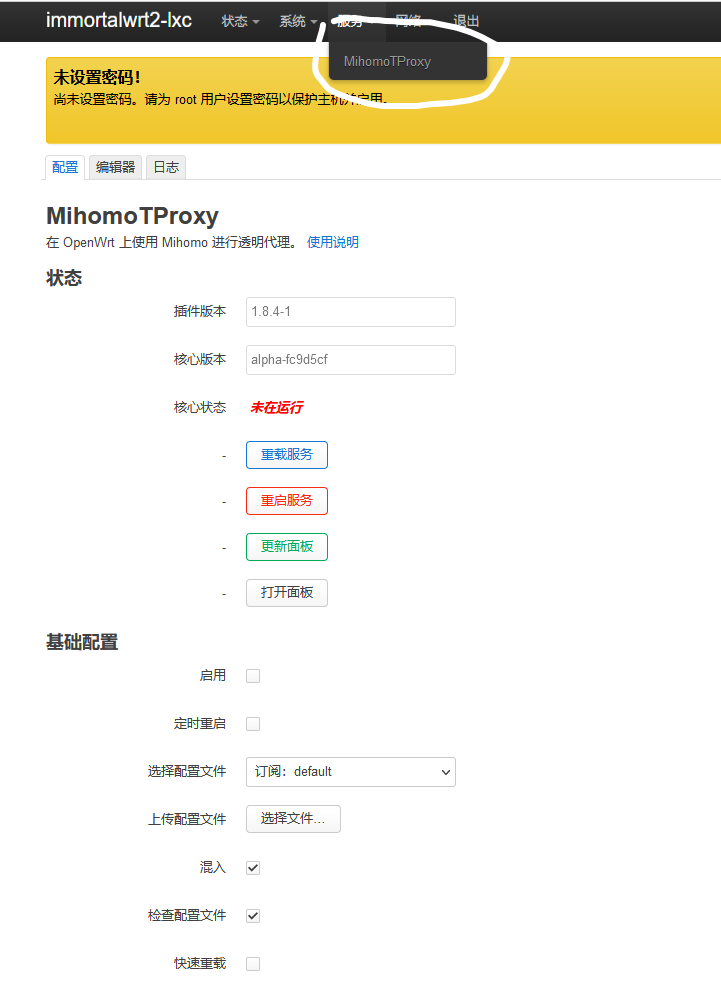The image size is (721, 992).
Task: Toggle the 定时重启 checkbox
Action: tap(253, 724)
